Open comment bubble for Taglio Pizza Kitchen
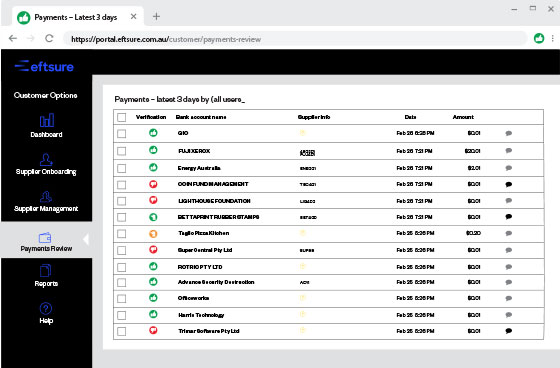 pyautogui.click(x=509, y=233)
